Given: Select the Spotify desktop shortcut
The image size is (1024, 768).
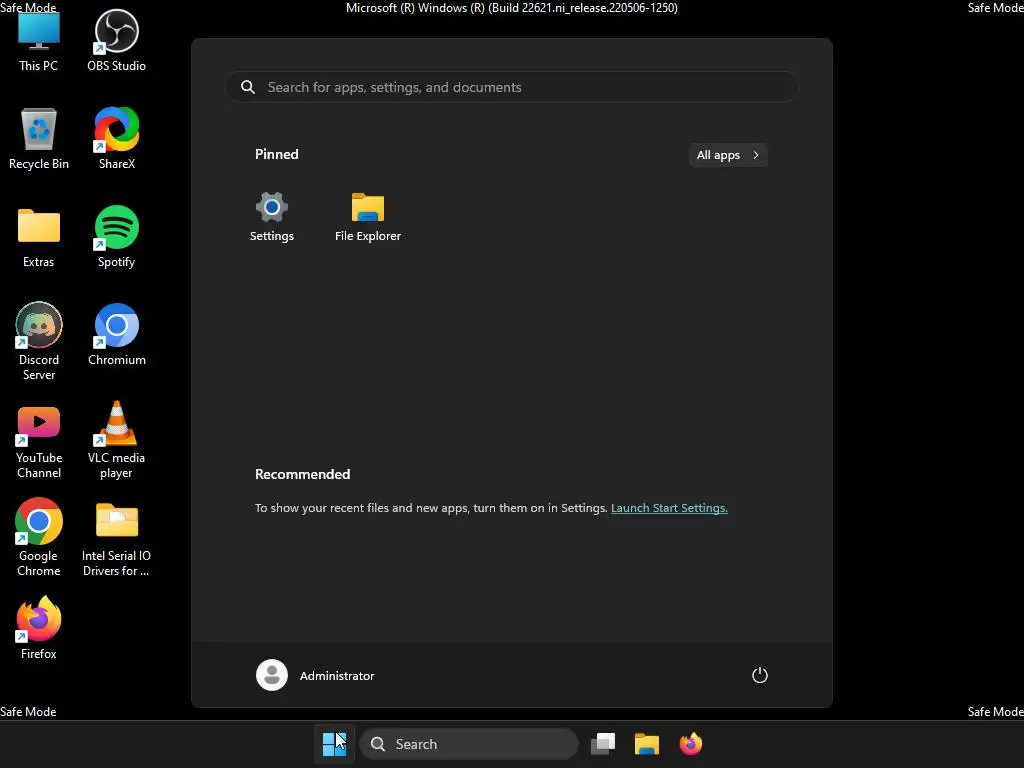Looking at the screenshot, I should pos(117,236).
